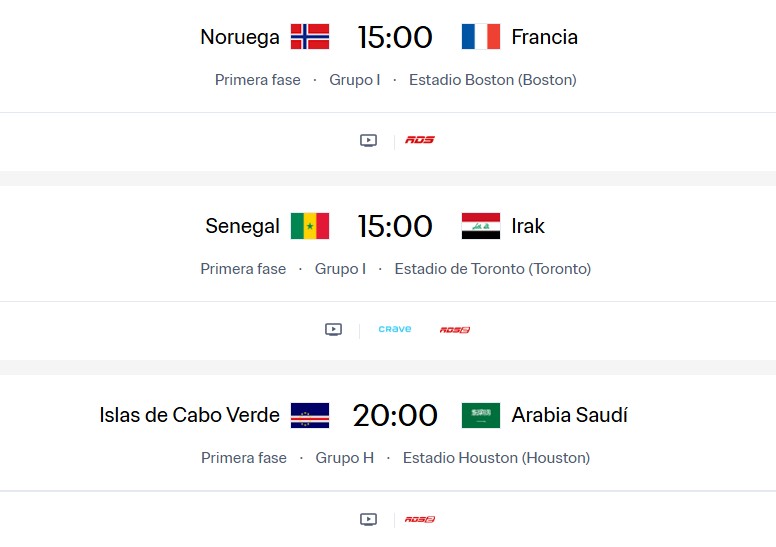This screenshot has height=547, width=776.
Task: Click the Norway flag icon
Action: pyautogui.click(x=310, y=37)
